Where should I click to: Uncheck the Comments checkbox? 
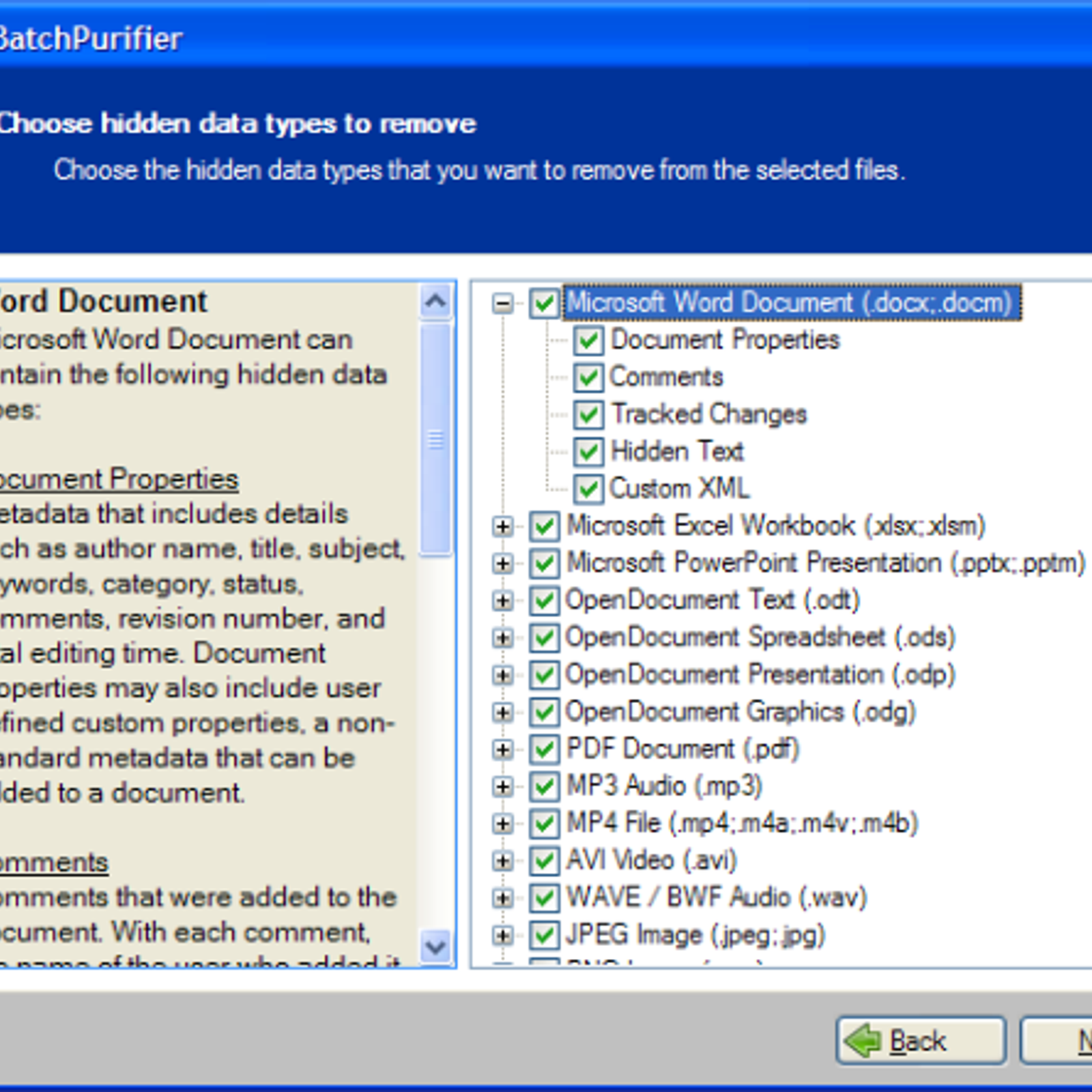[x=588, y=377]
